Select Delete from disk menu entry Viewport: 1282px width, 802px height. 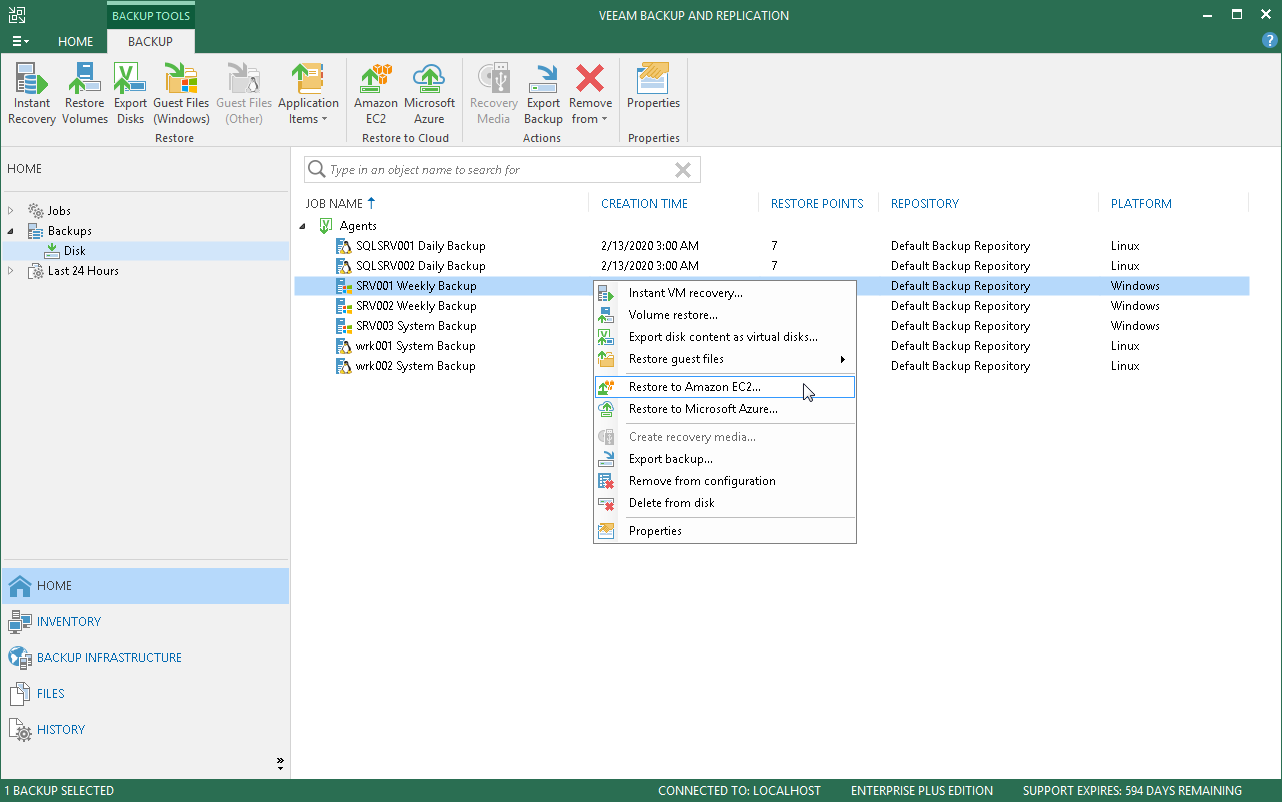pyautogui.click(x=725, y=503)
